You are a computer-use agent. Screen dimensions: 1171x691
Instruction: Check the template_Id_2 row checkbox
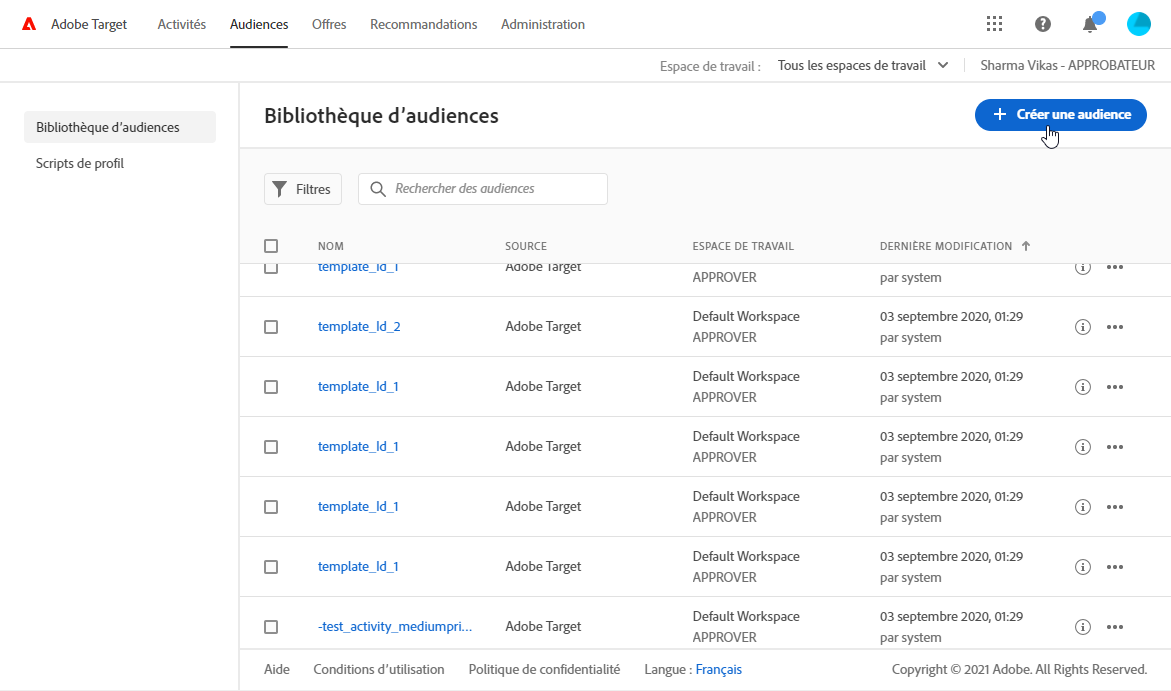[271, 327]
